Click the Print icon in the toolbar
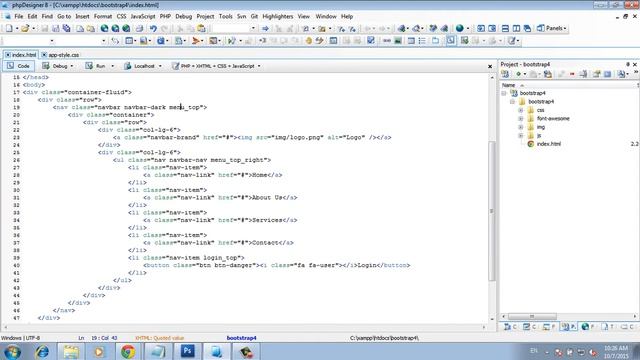The image size is (640, 360). click(140, 28)
